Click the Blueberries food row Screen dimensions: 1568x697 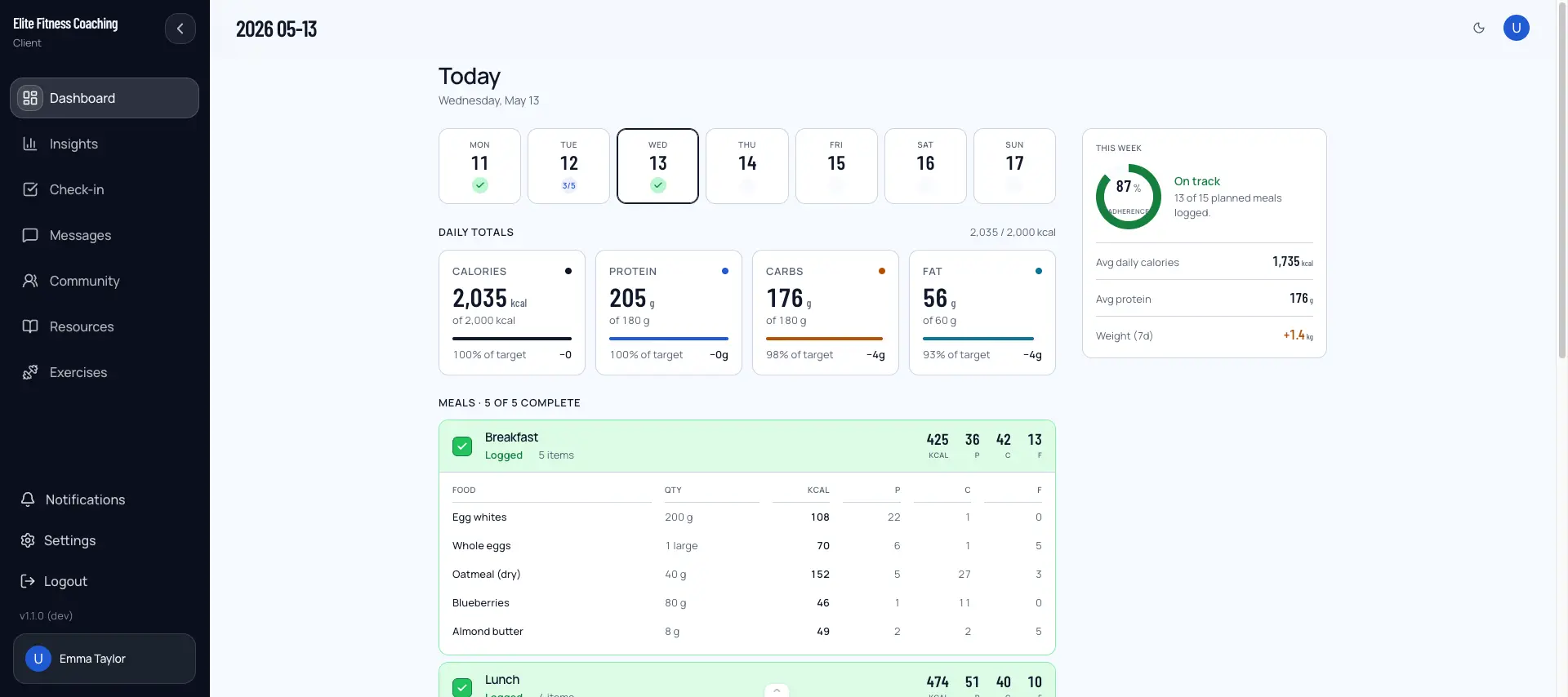[x=747, y=603]
